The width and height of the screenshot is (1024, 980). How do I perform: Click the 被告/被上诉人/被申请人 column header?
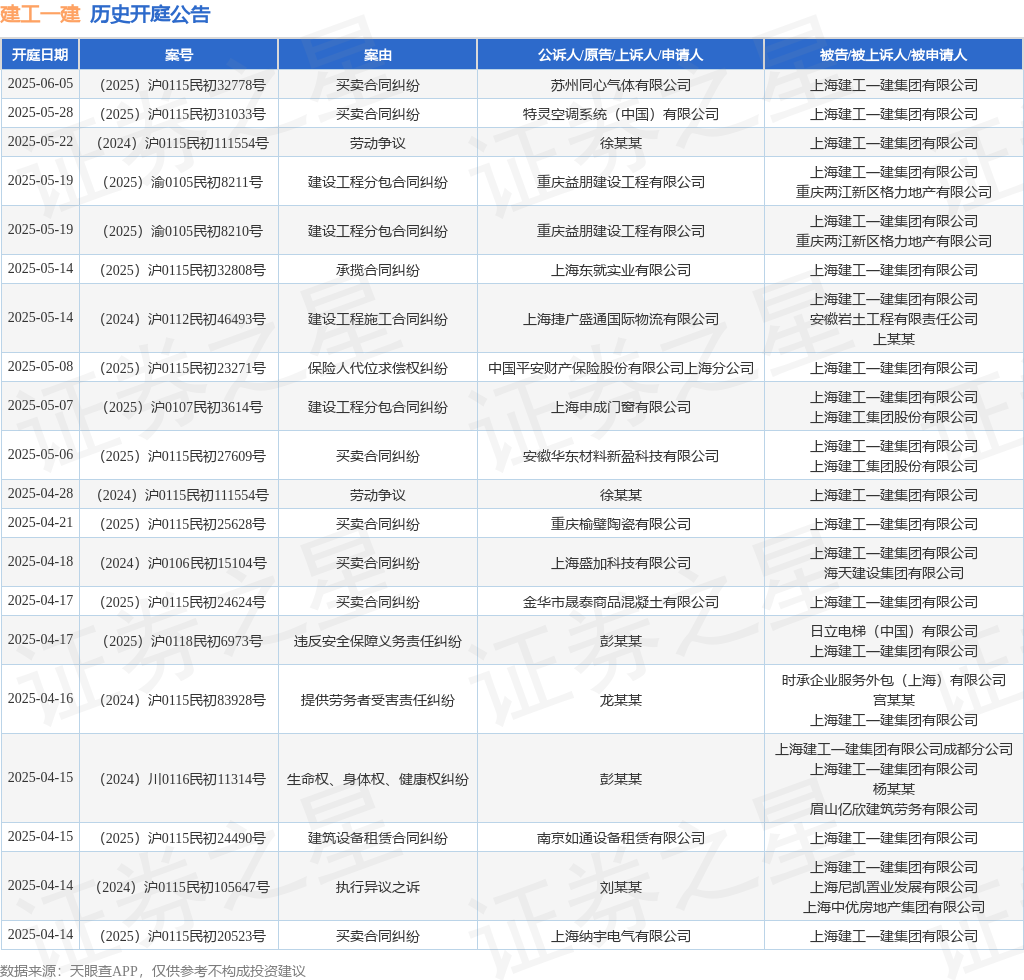(x=893, y=55)
